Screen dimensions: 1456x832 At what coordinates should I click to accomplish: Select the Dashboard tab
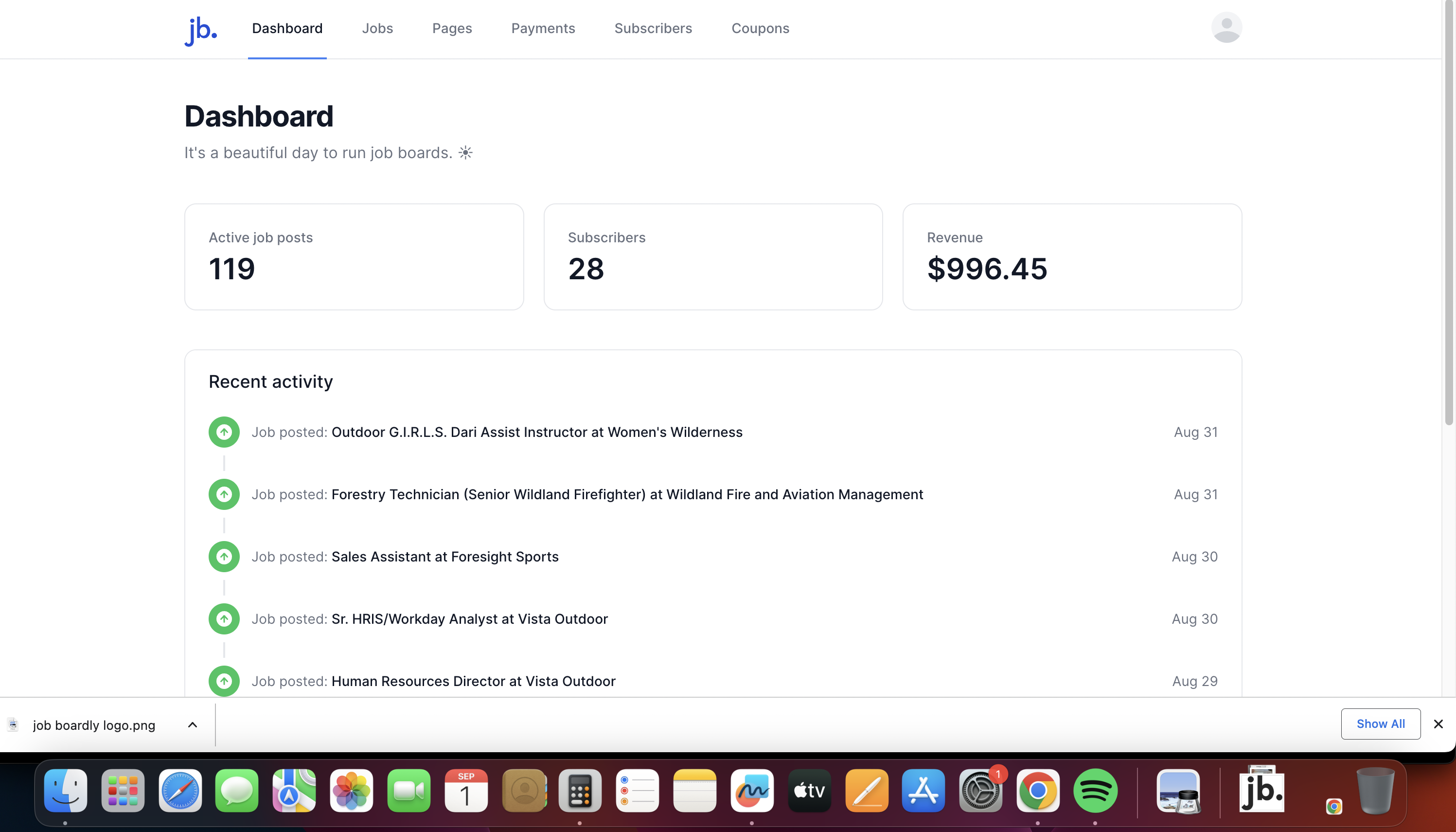[287, 29]
